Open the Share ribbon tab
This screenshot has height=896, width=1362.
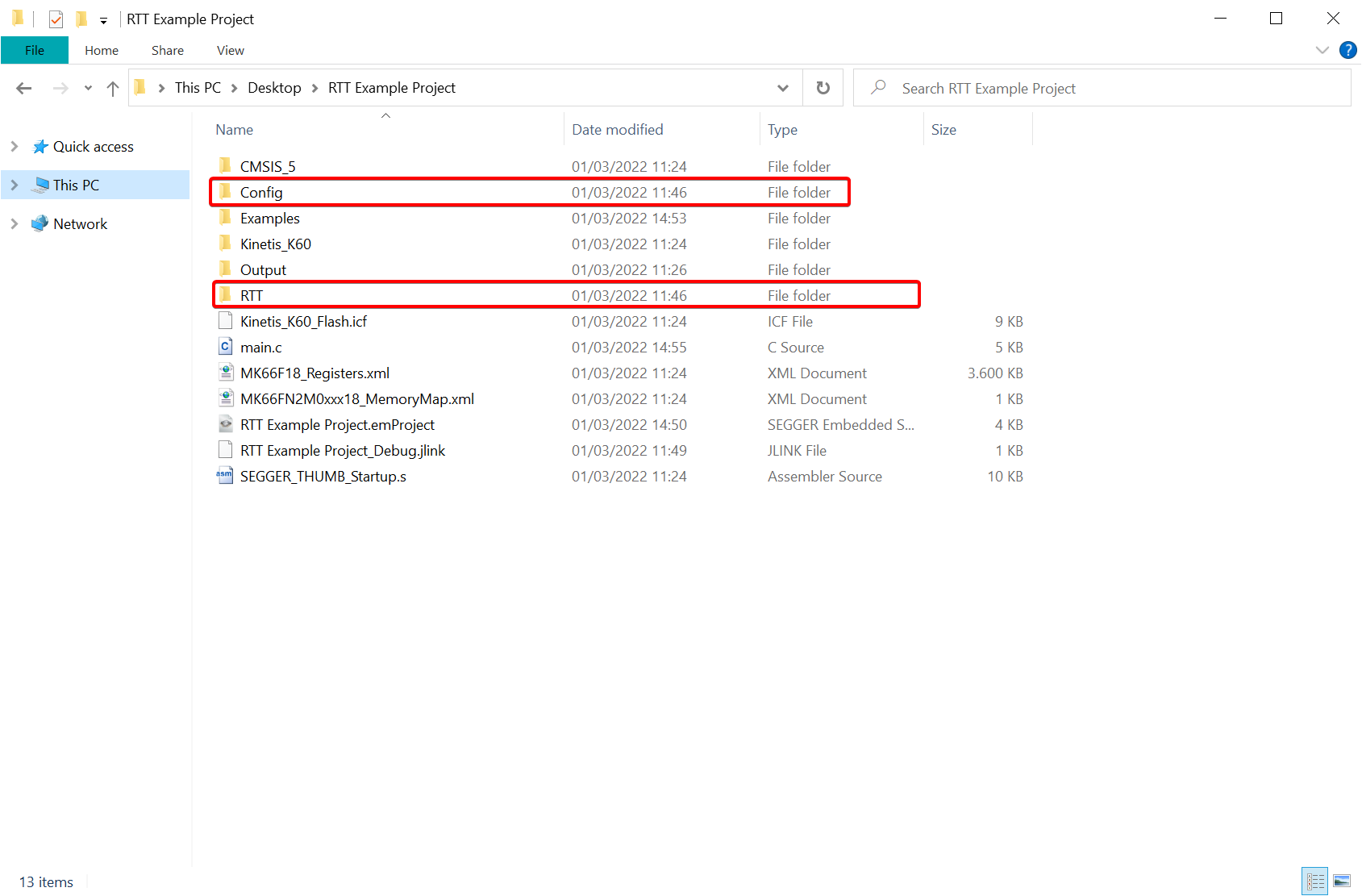(x=167, y=50)
